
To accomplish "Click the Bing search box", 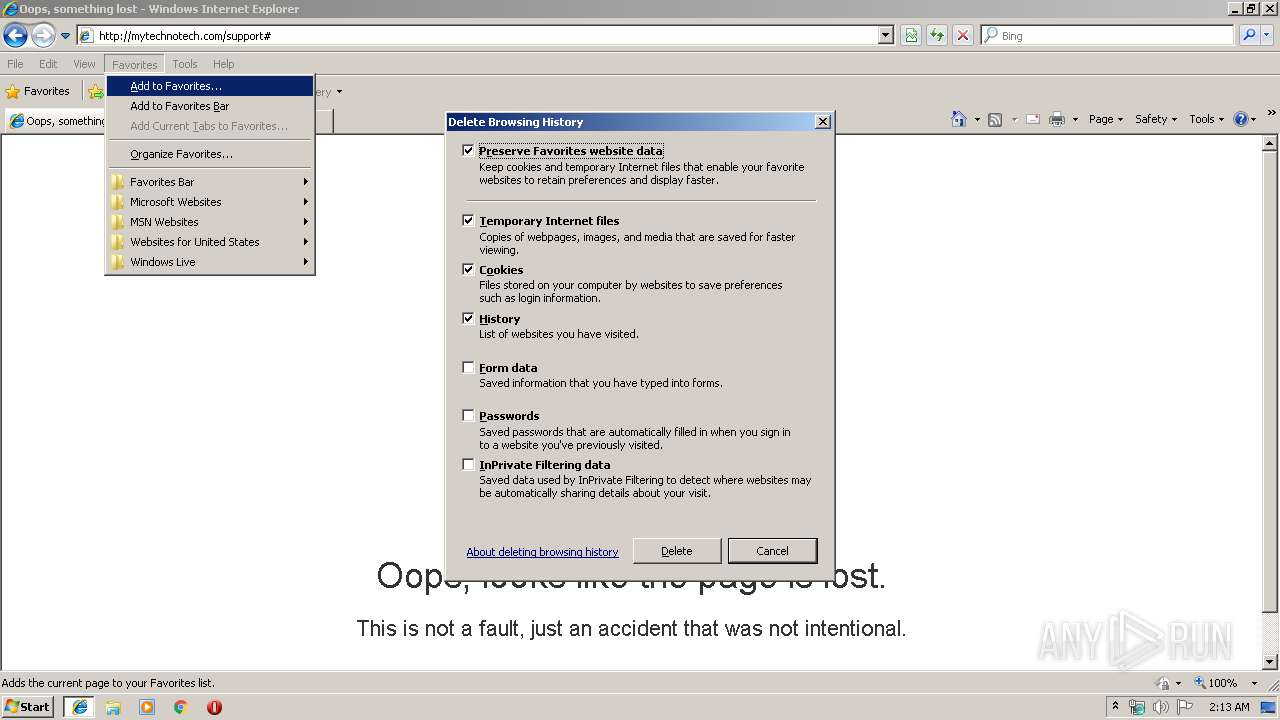I will click(1108, 35).
